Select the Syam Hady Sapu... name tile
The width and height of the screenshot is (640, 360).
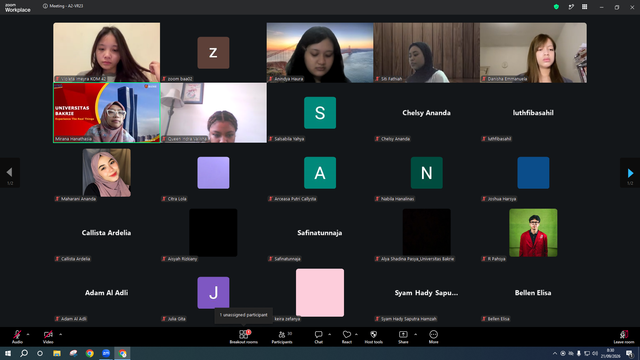427,293
